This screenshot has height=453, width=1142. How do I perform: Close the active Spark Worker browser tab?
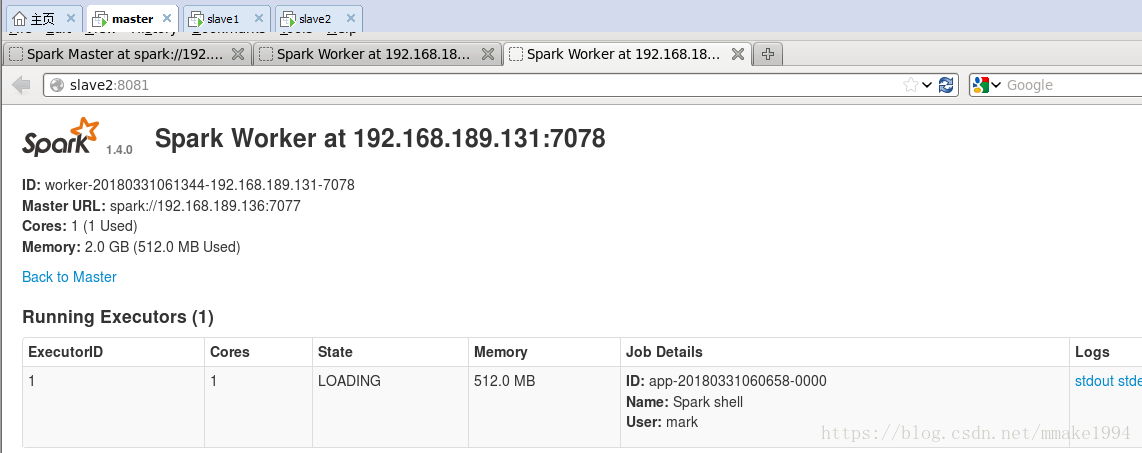coord(738,54)
